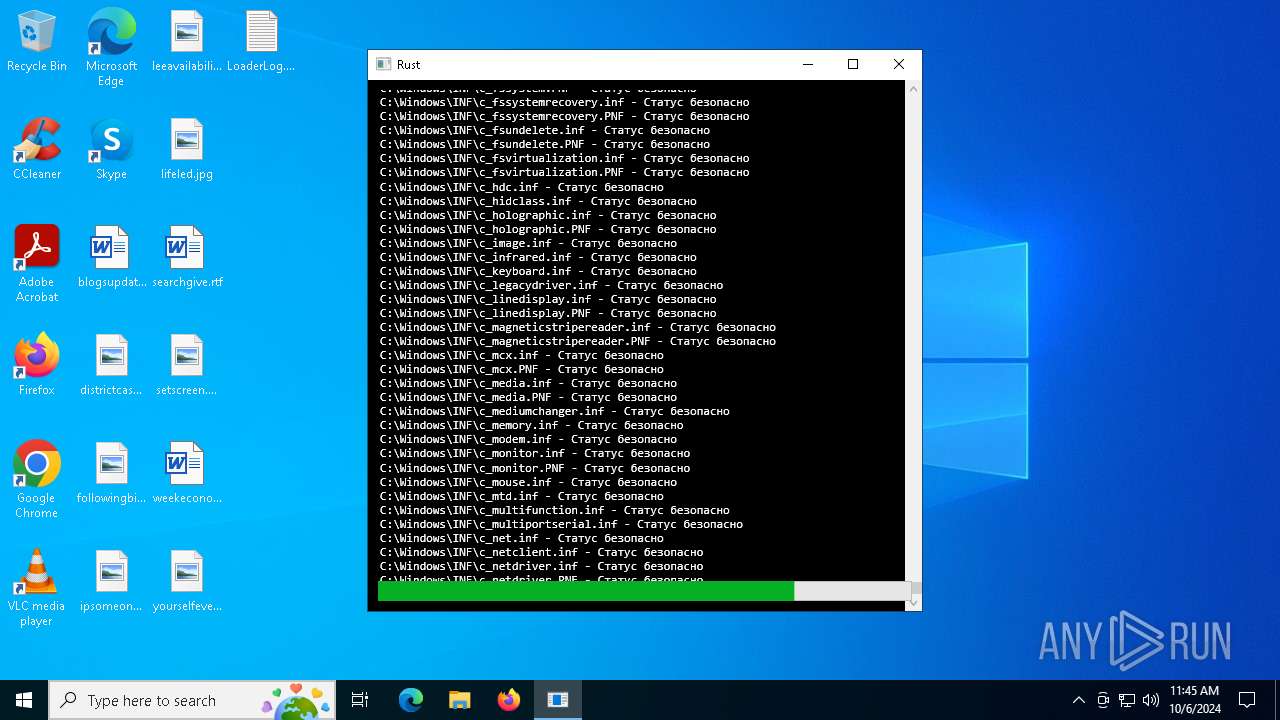Show hidden system tray icons
Screen dimensions: 1280x720
coord(1078,700)
